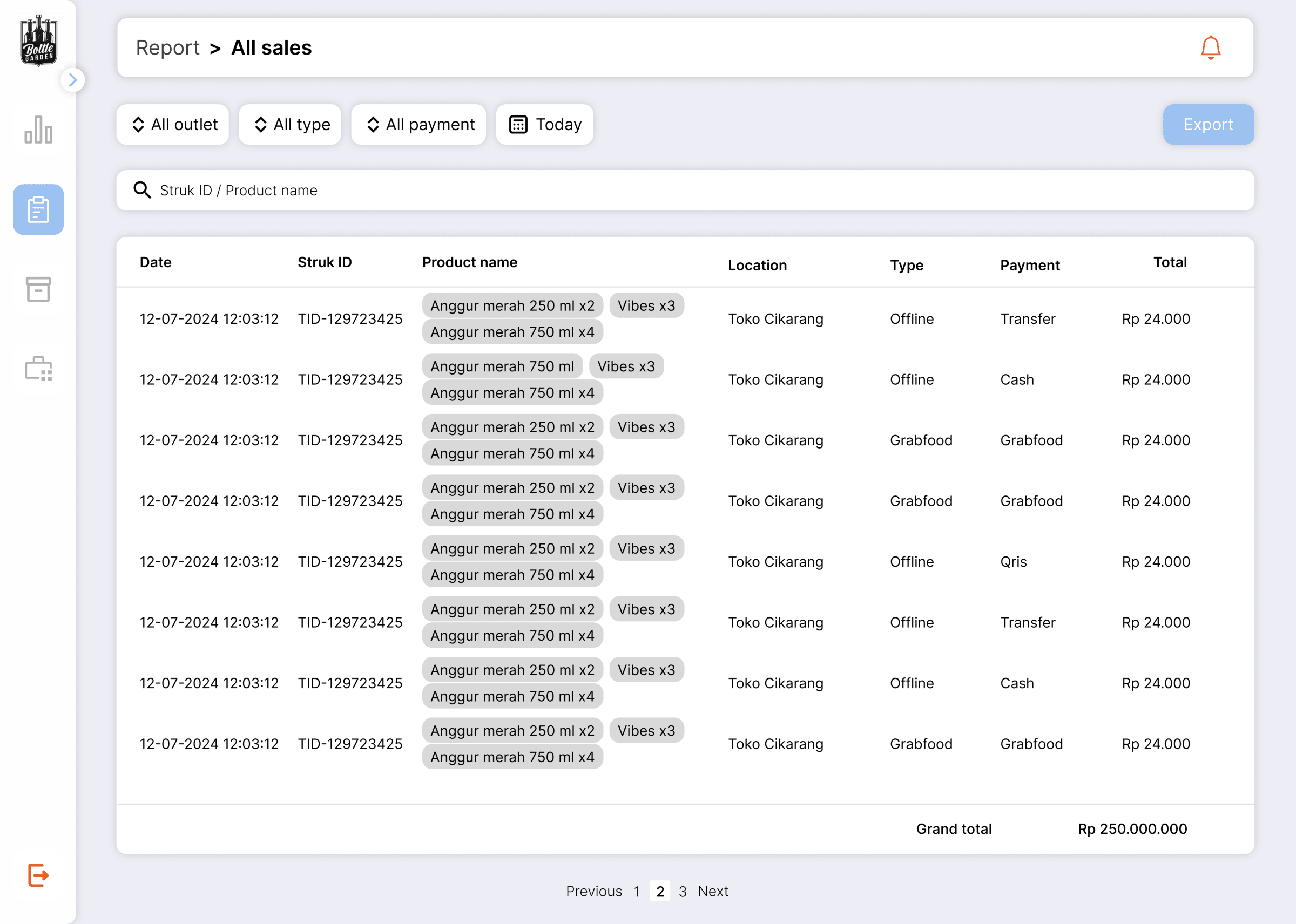Click the Location column header
The height and width of the screenshot is (924, 1296).
coord(758,265)
